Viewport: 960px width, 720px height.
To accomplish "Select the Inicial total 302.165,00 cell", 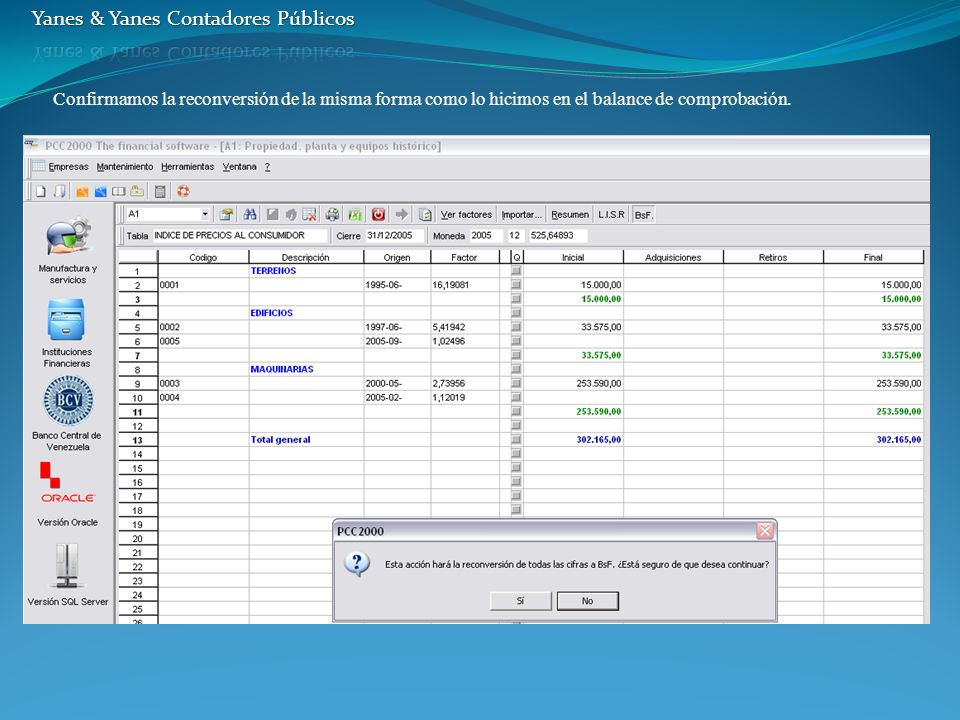I will (573, 440).
